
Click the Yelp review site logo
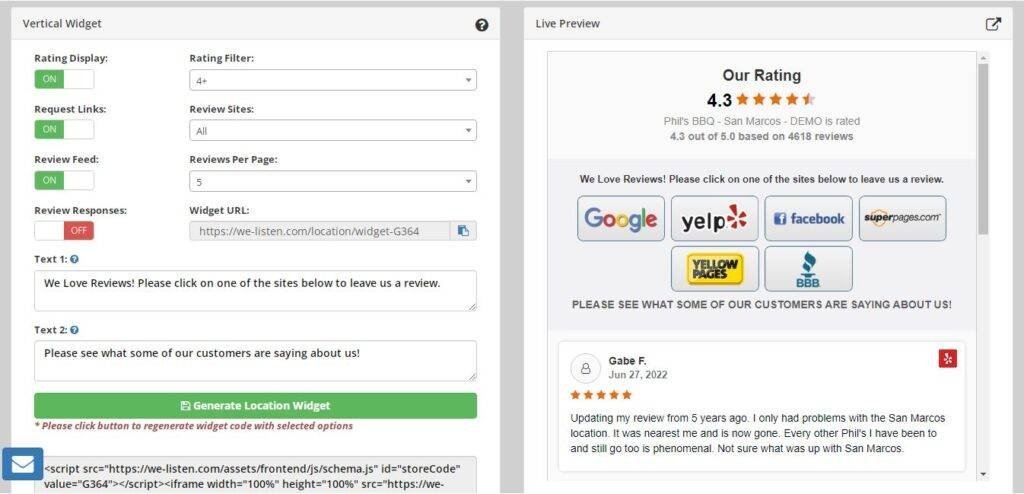pyautogui.click(x=714, y=218)
